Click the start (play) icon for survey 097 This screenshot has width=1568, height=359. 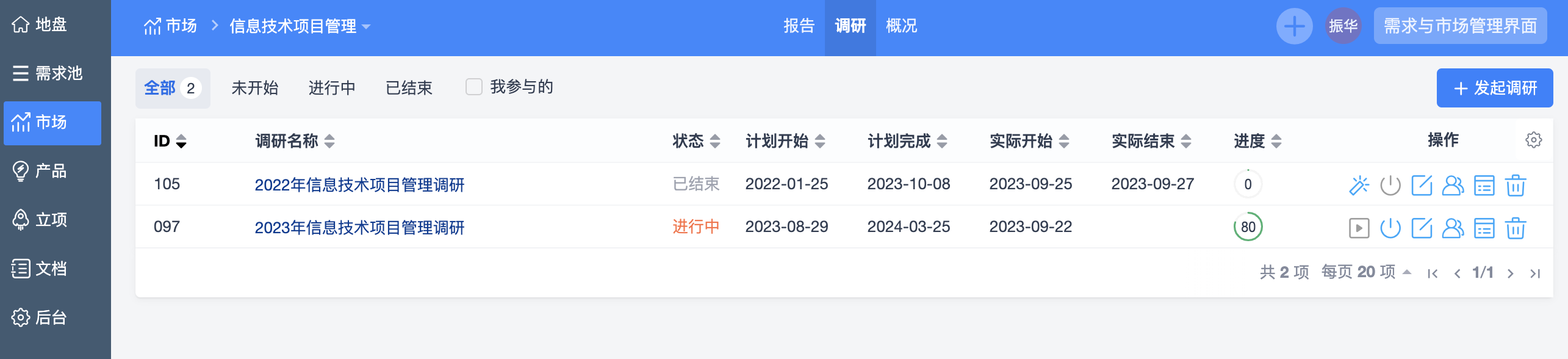(1359, 228)
